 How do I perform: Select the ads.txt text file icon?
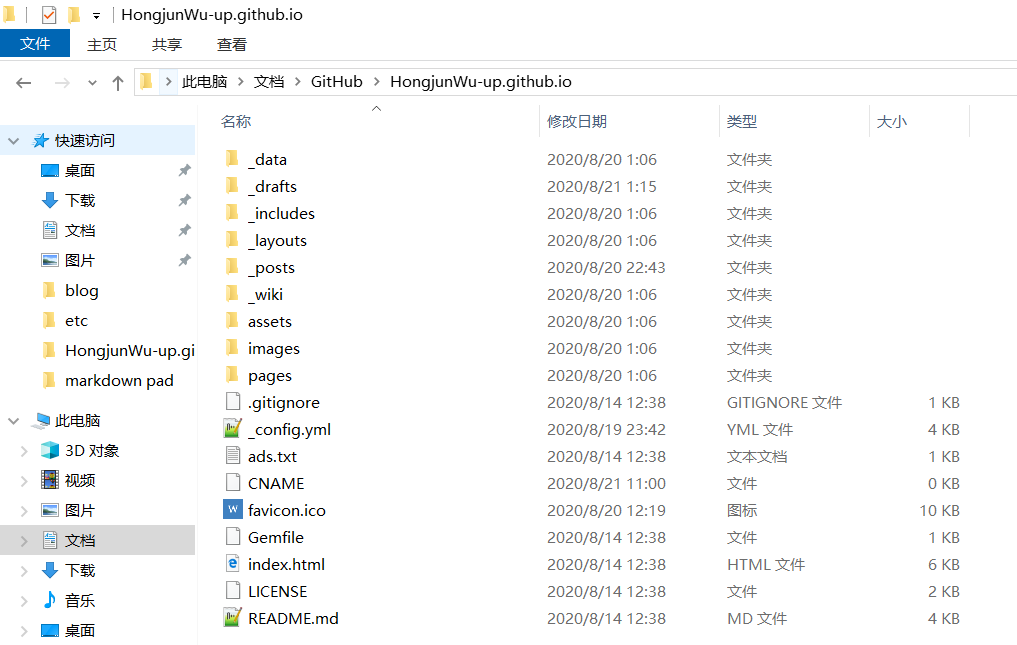pos(233,456)
